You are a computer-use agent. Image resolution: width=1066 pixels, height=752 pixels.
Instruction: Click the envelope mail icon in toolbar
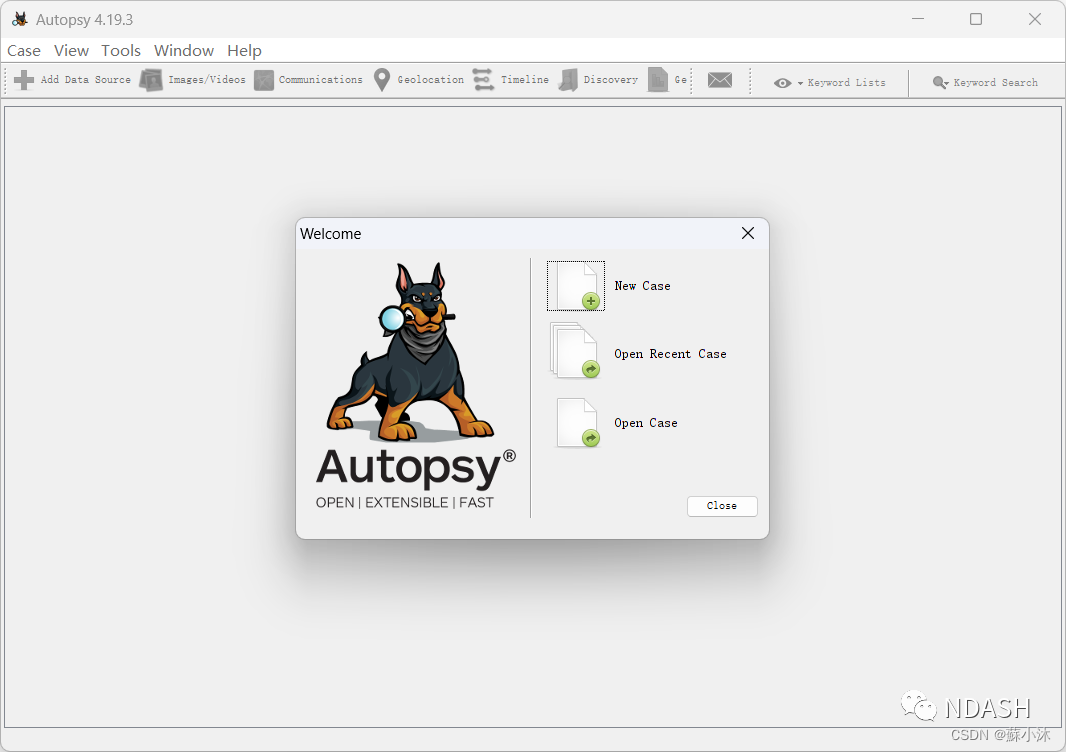[x=720, y=80]
